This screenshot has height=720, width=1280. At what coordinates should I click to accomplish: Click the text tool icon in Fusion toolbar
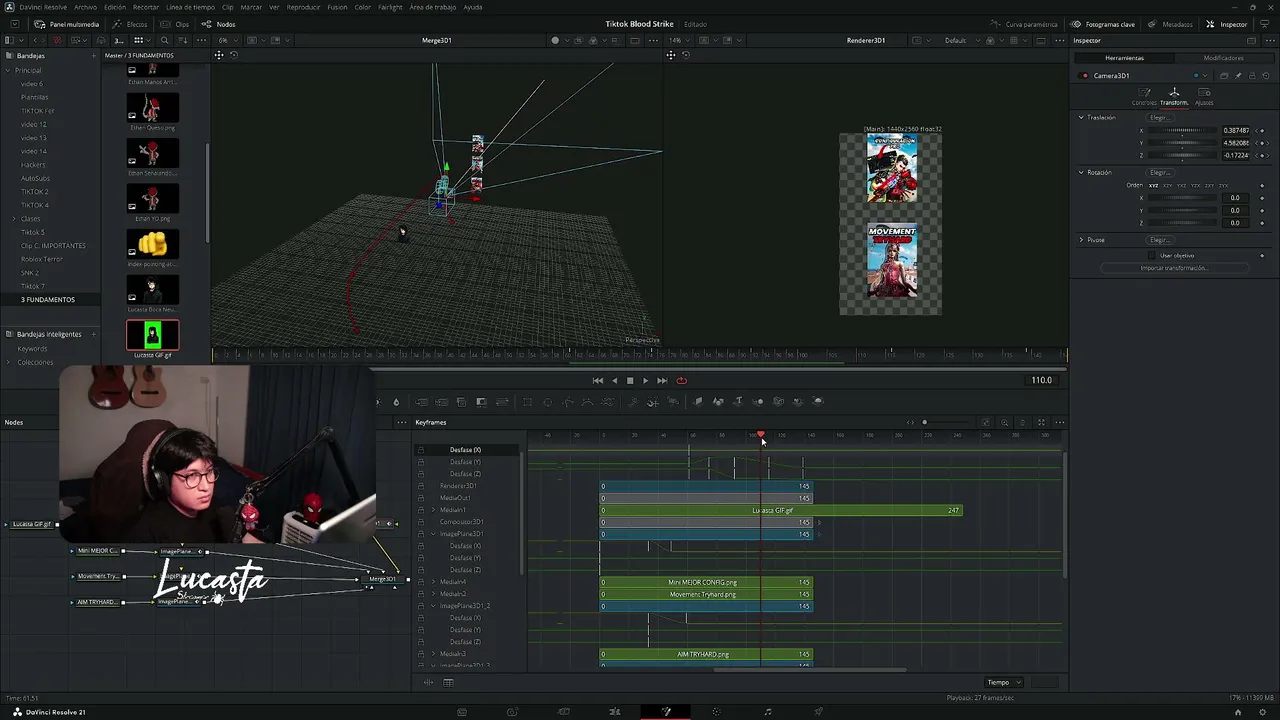point(738,402)
